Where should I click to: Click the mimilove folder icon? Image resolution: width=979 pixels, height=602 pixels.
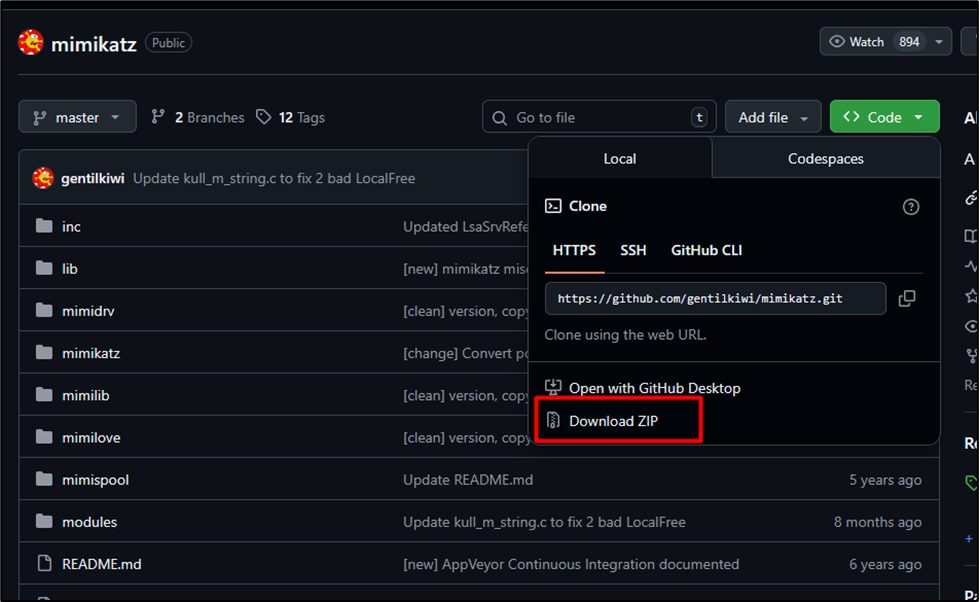pyautogui.click(x=44, y=437)
